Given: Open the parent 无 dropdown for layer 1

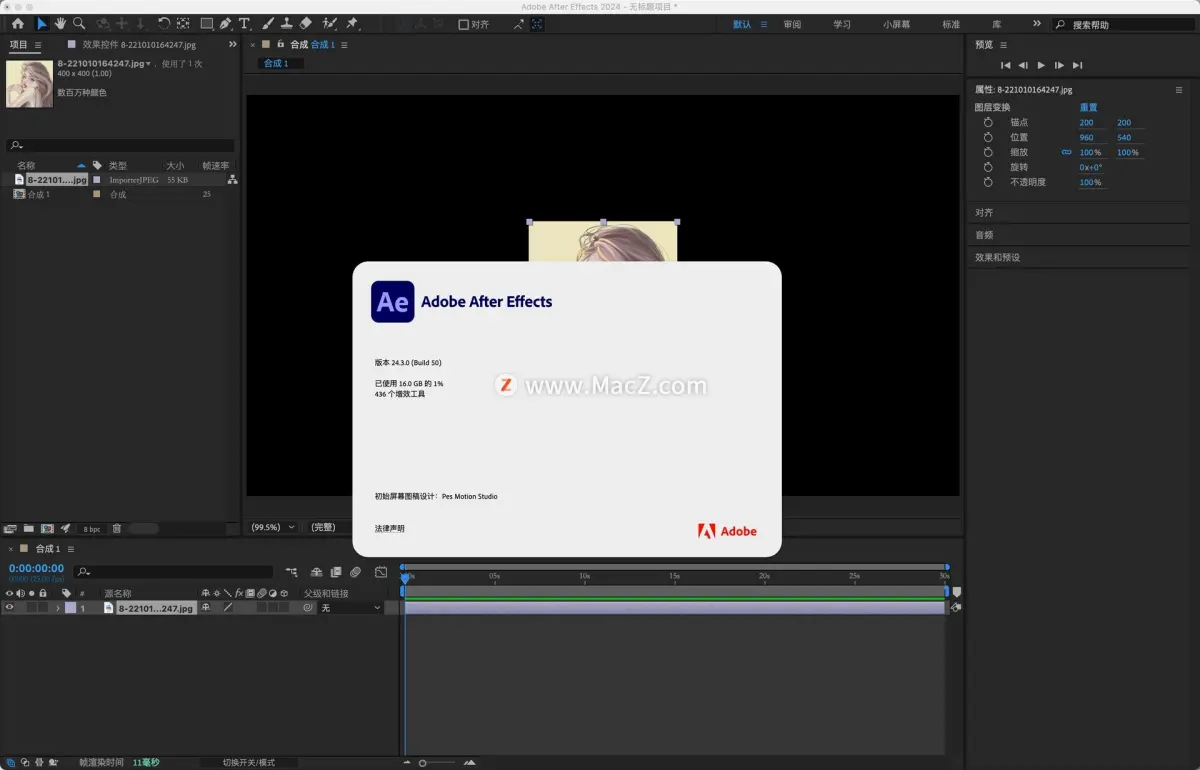Looking at the screenshot, I should pyautogui.click(x=350, y=607).
